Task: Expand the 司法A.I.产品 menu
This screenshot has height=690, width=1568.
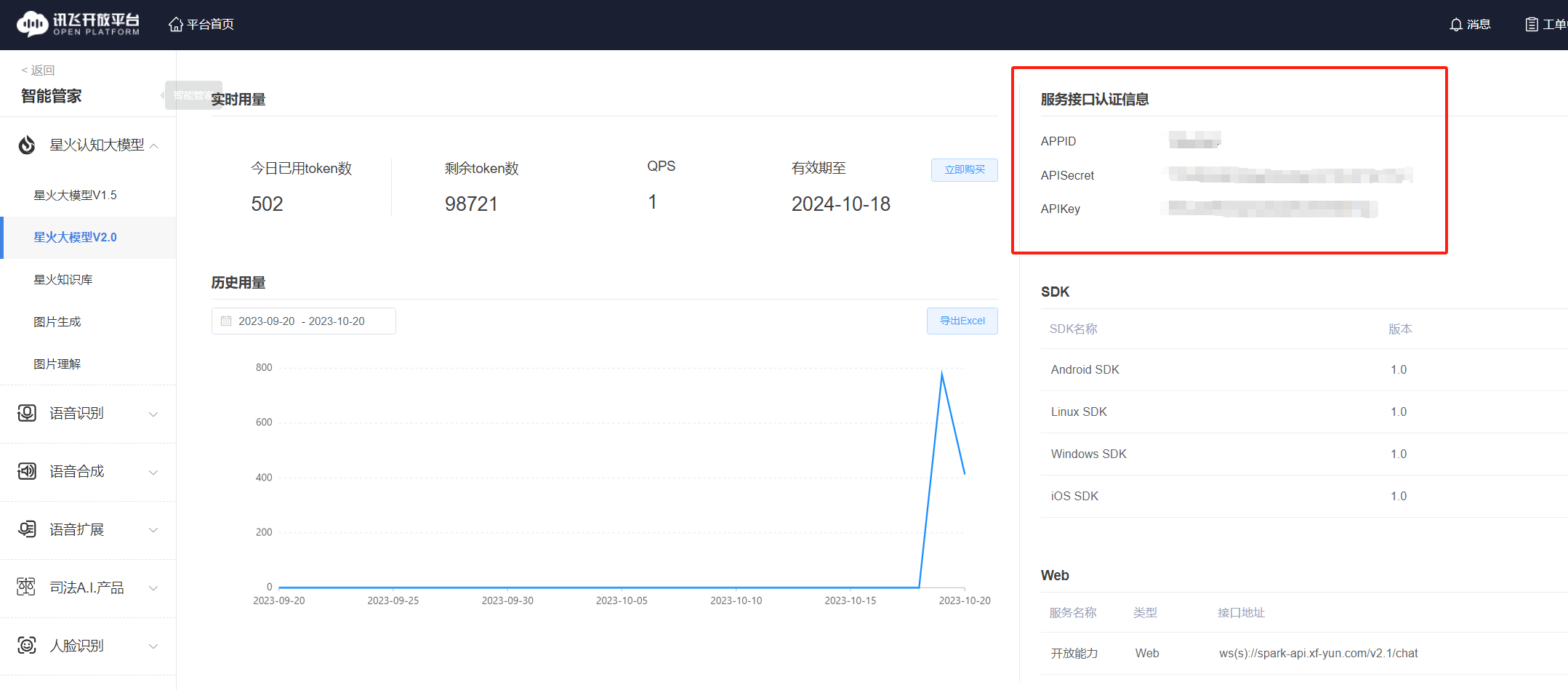Action: [x=153, y=588]
